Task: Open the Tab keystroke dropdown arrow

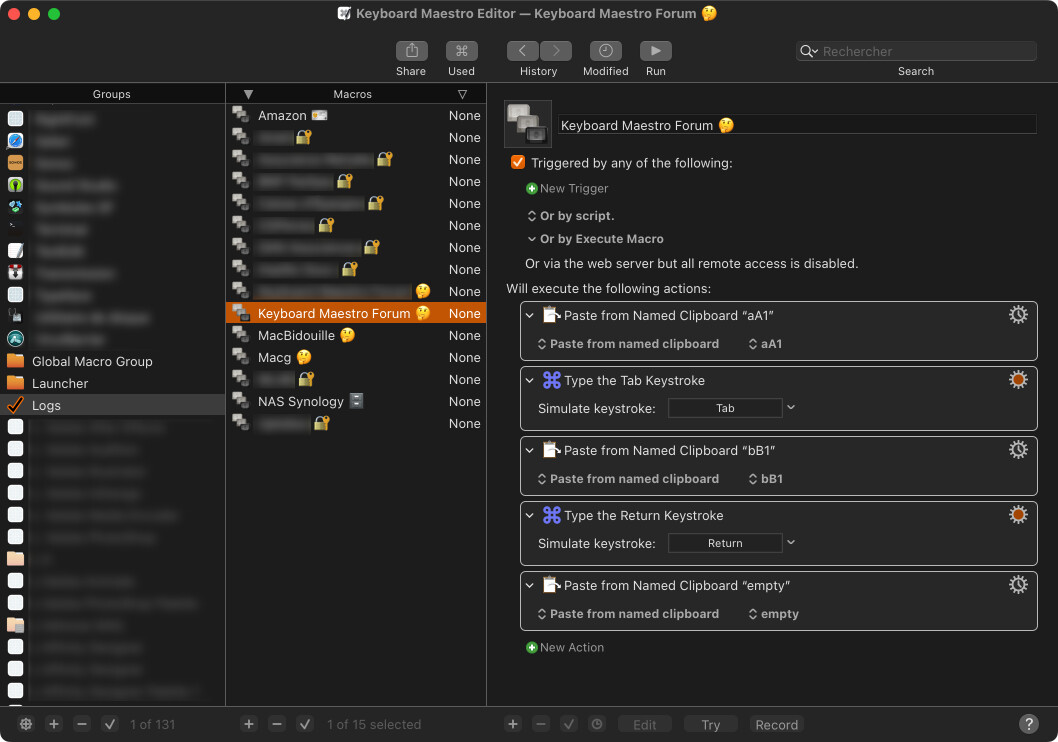Action: [791, 407]
